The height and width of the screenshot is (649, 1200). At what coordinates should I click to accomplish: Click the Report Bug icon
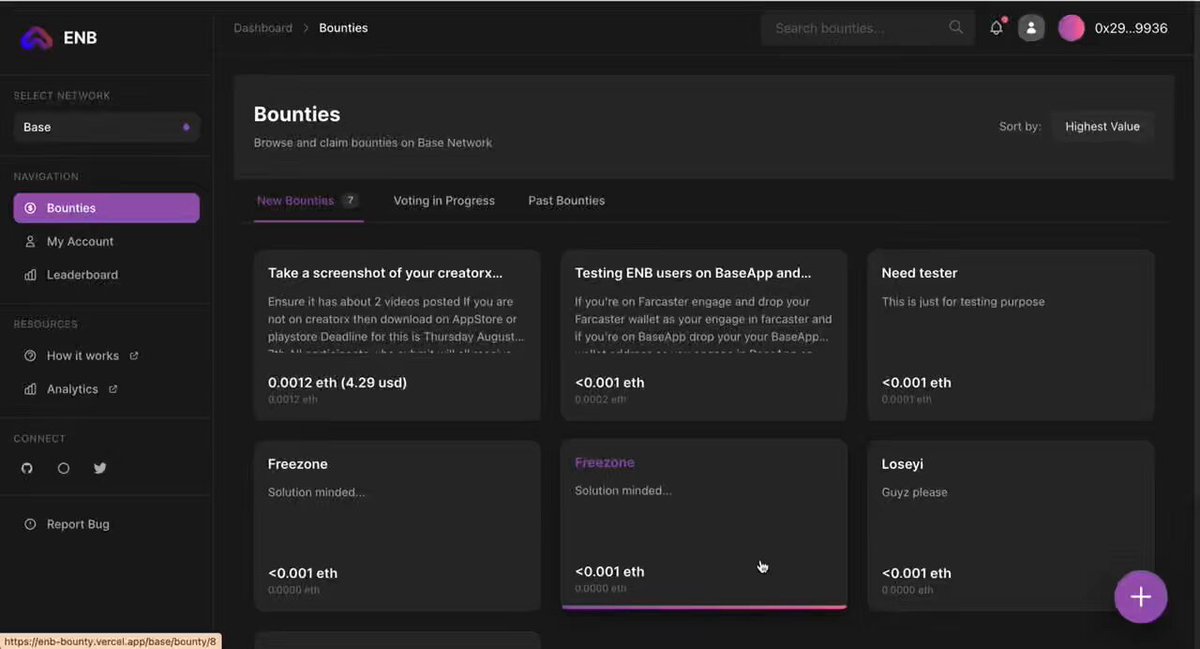click(30, 524)
